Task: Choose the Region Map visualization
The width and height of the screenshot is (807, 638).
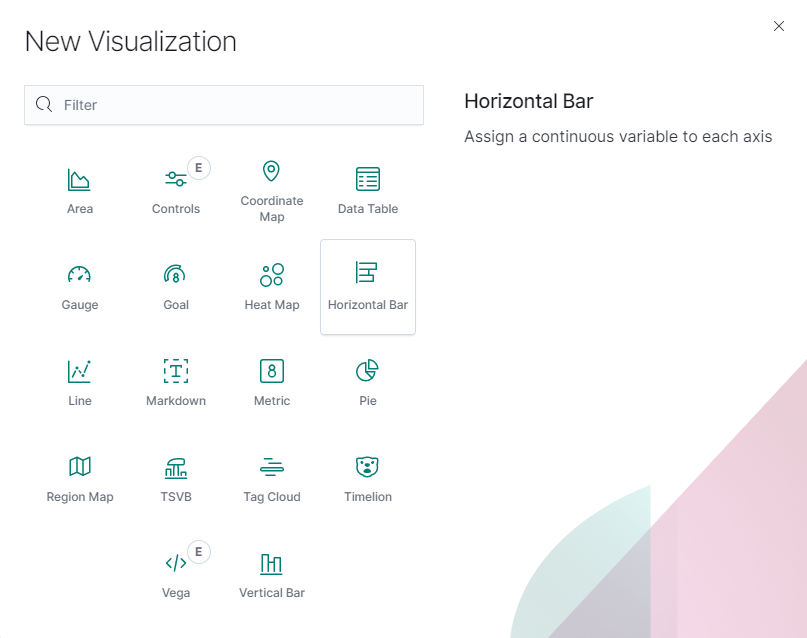Action: click(80, 479)
